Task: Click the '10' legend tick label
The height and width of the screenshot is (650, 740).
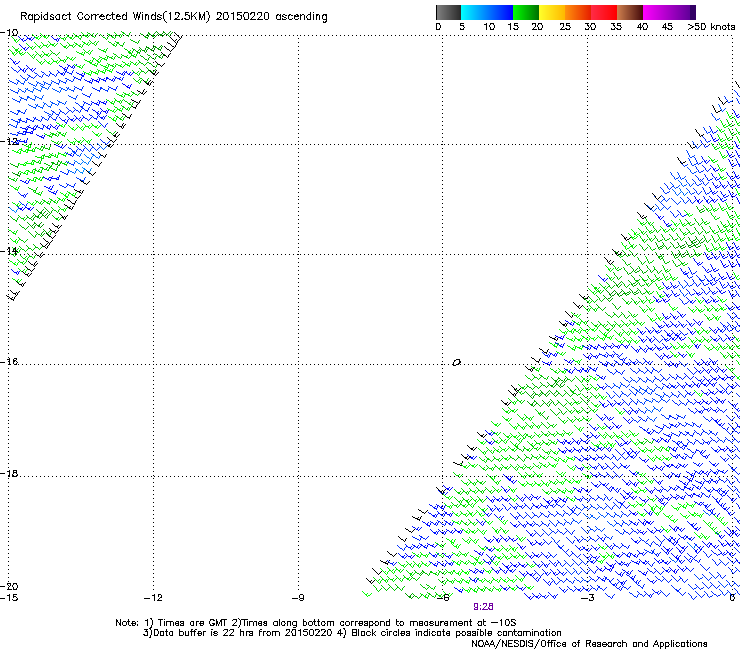Action: (489, 27)
